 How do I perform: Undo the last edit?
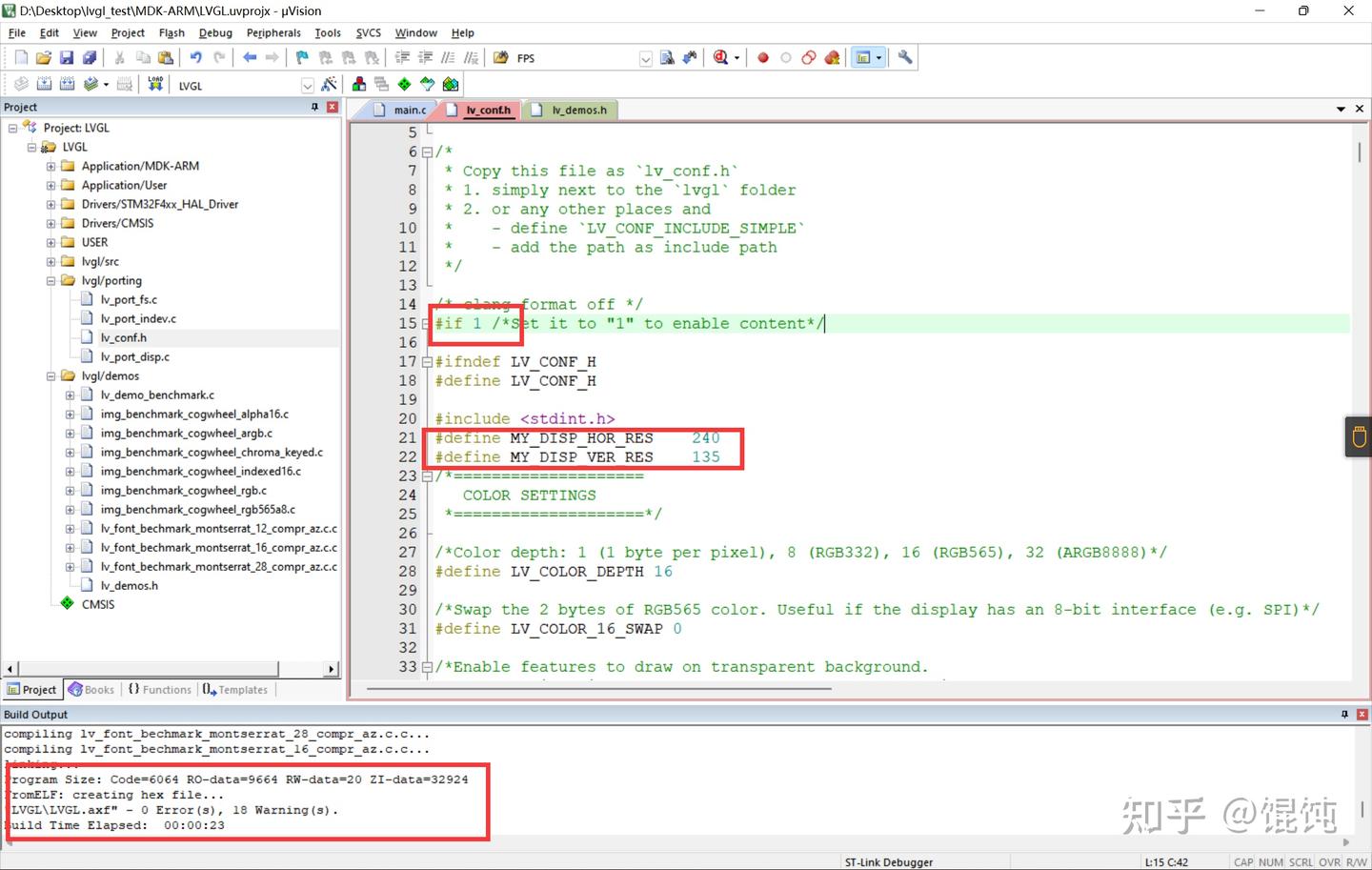pos(196,57)
